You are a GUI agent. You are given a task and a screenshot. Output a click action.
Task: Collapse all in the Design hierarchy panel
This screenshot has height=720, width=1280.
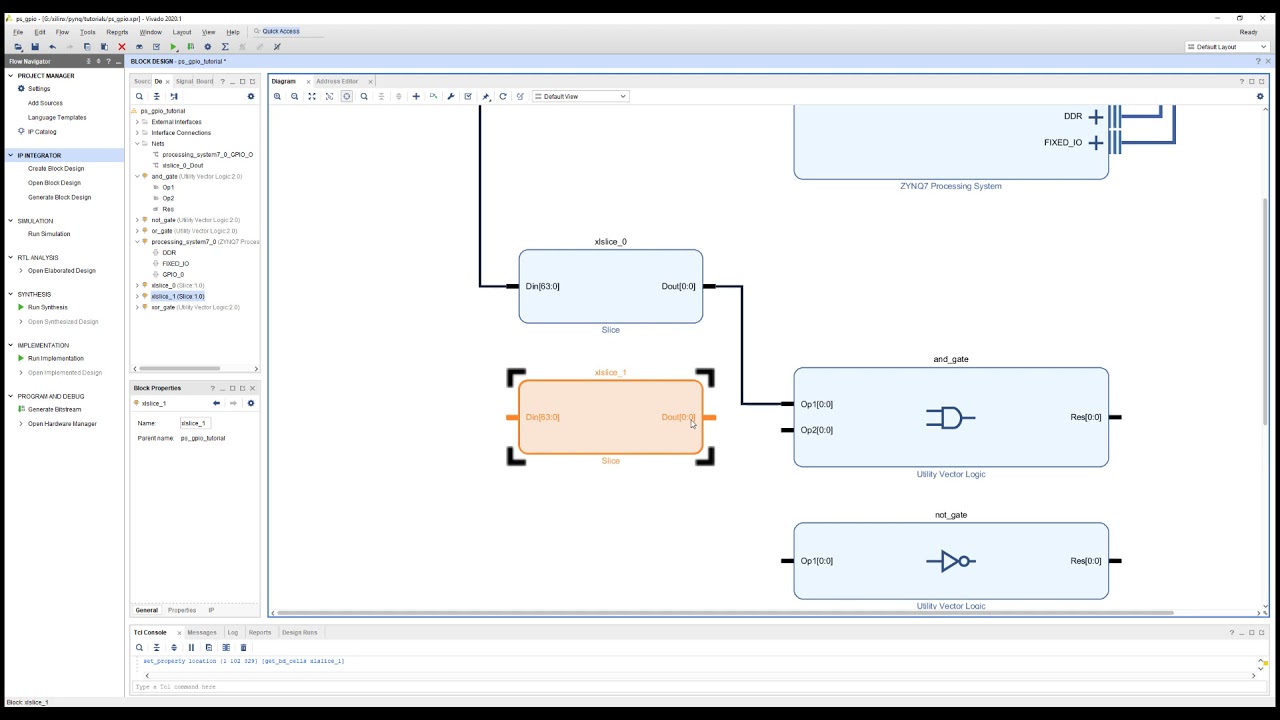pyautogui.click(x=156, y=97)
